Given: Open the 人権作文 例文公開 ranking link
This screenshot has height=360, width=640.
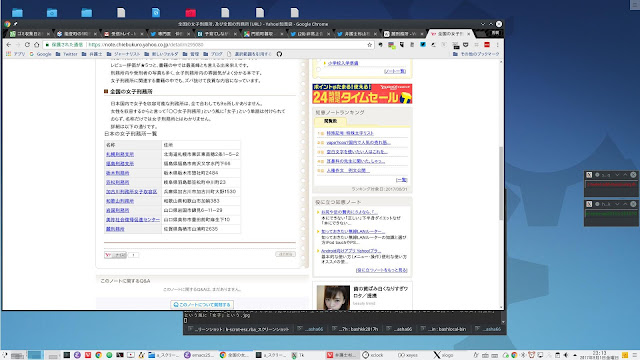Looking at the screenshot, I should click(x=348, y=171).
